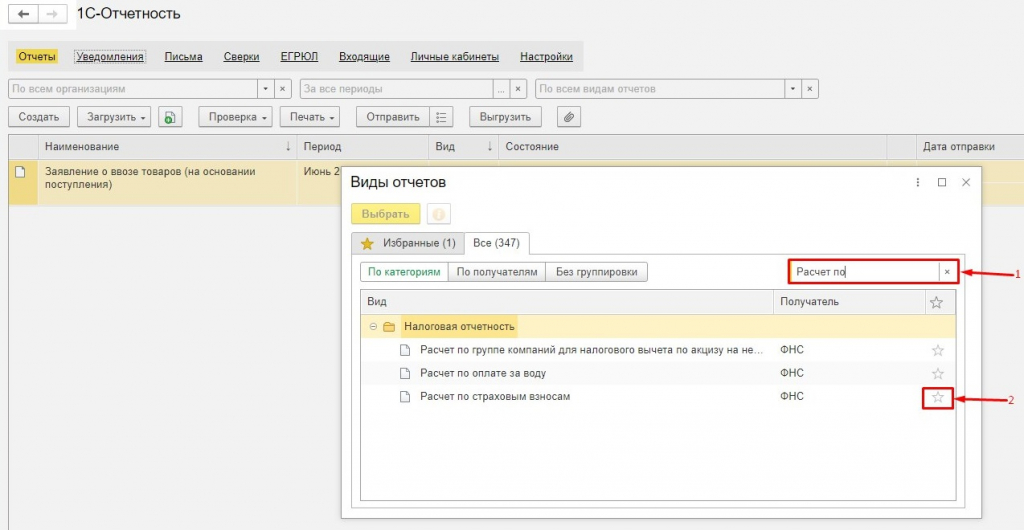Open the ЕГРЮЛ section
The image size is (1024, 530).
click(x=299, y=57)
